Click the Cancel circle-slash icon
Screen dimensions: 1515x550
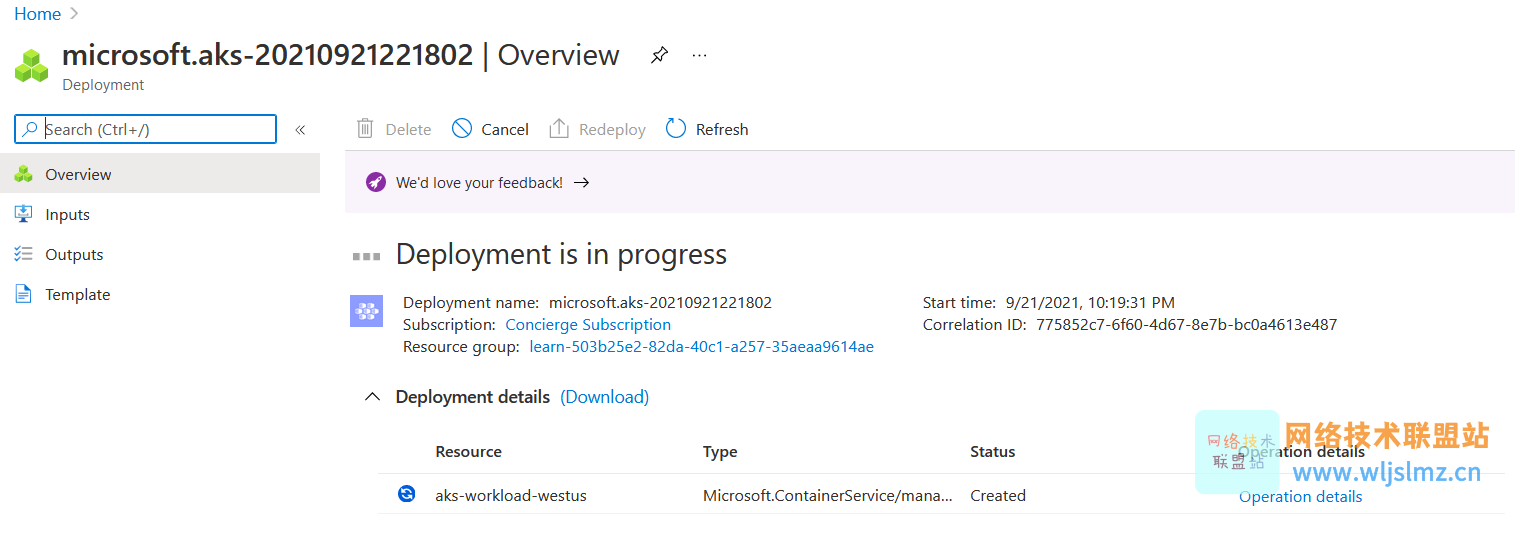[461, 128]
